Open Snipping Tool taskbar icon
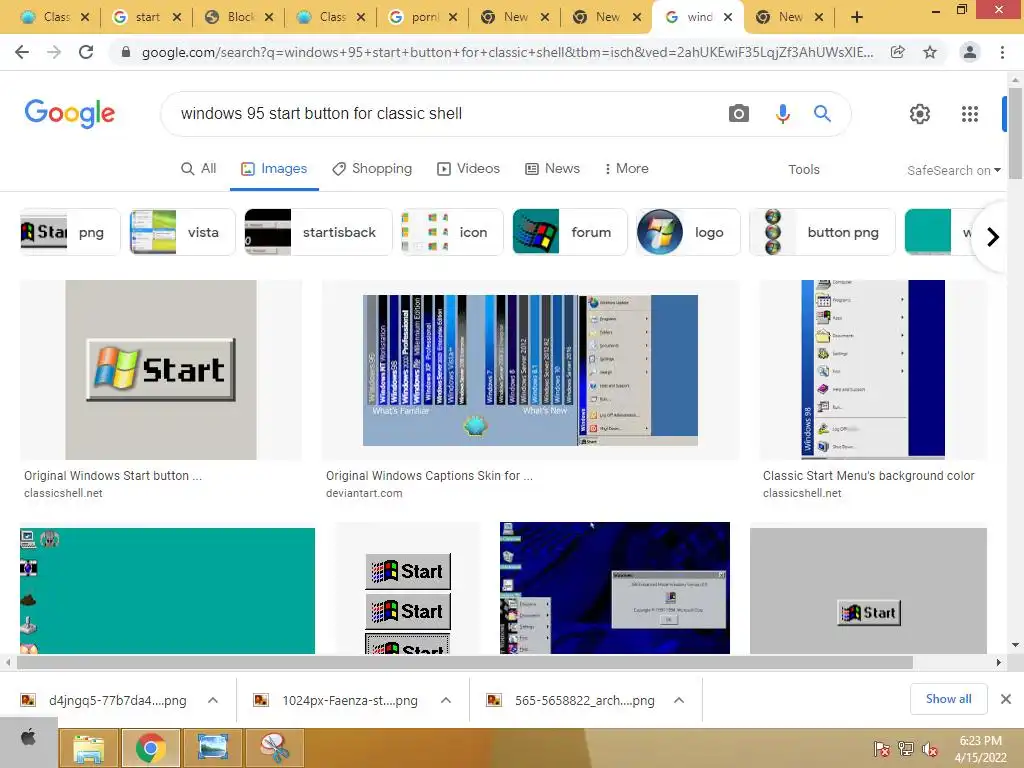Viewport: 1024px width, 768px height. (x=274, y=748)
